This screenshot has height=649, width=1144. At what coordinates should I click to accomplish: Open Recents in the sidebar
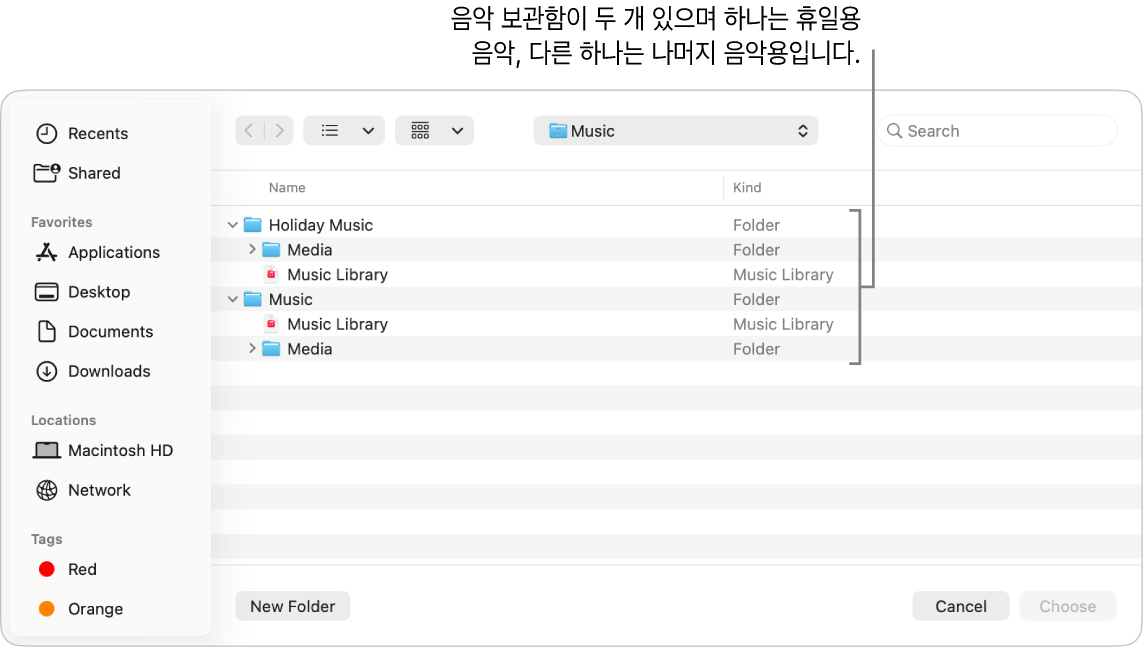[x=82, y=133]
